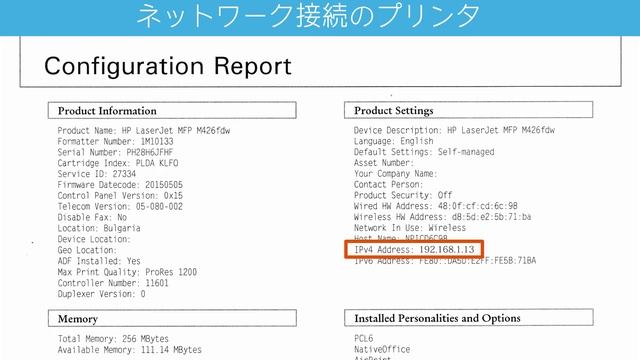Select Formatter Number: 1M10133 line
Screen dimensions: 640x360
[115, 142]
